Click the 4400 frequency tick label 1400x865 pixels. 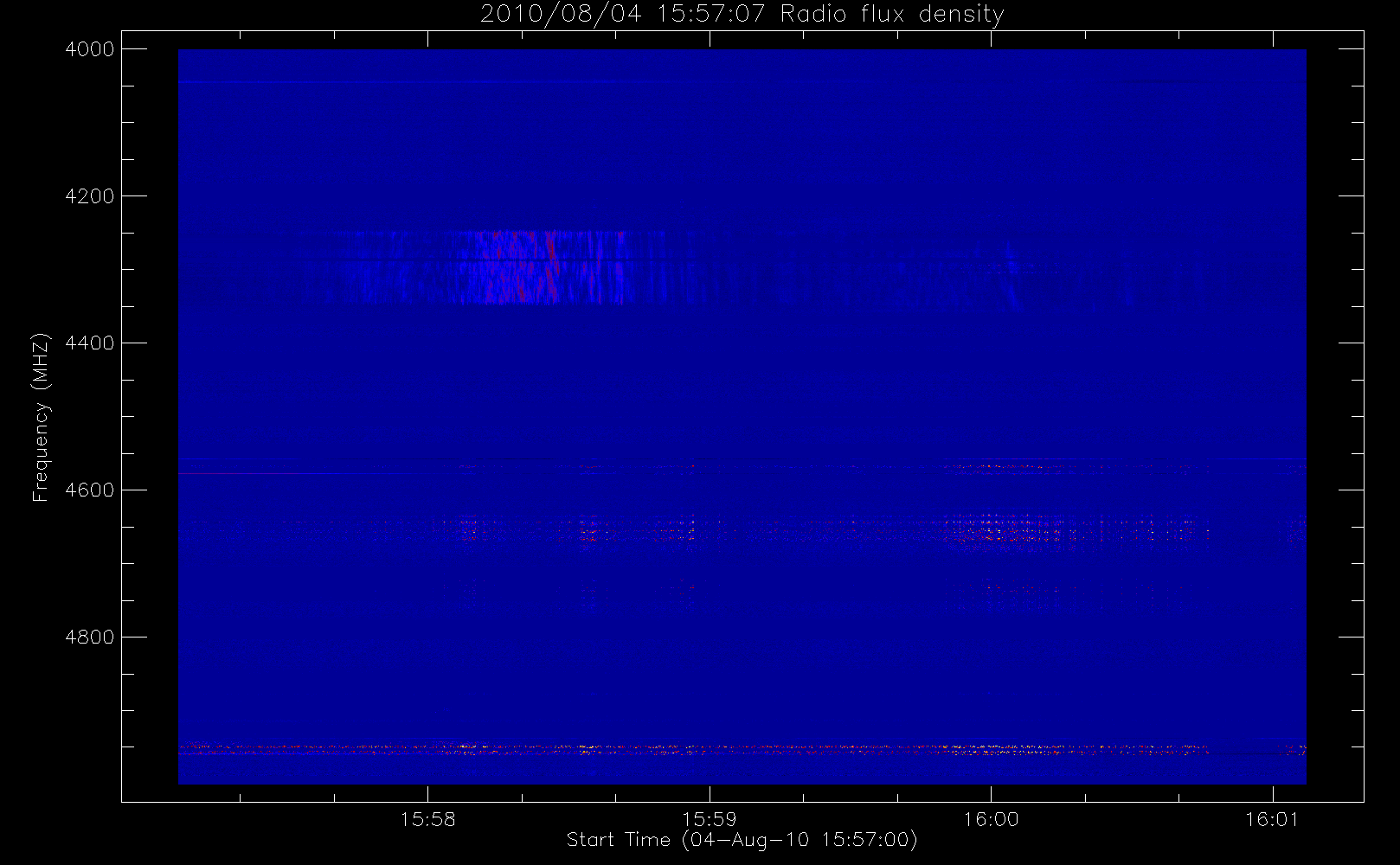90,343
